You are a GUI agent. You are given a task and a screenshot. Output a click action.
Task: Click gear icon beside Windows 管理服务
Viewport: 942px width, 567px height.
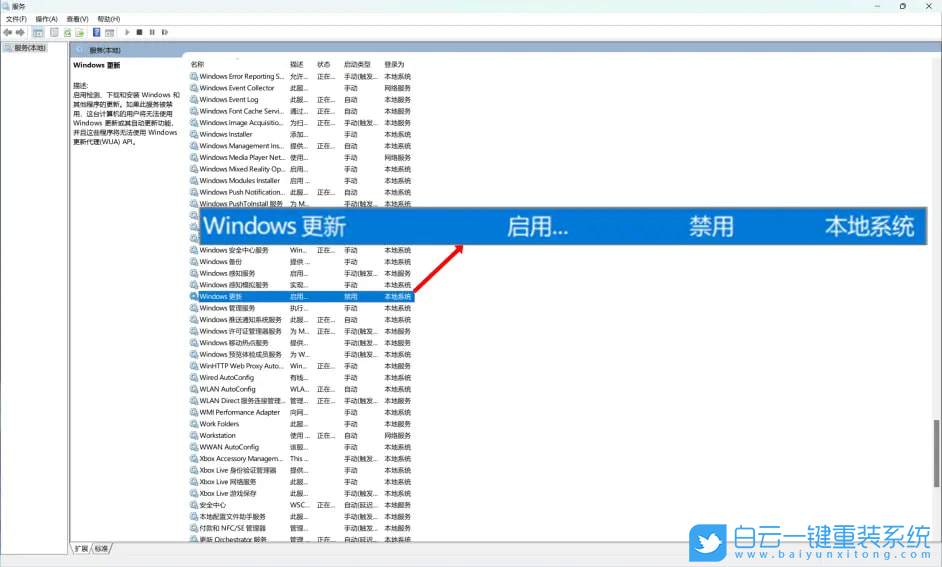(194, 308)
